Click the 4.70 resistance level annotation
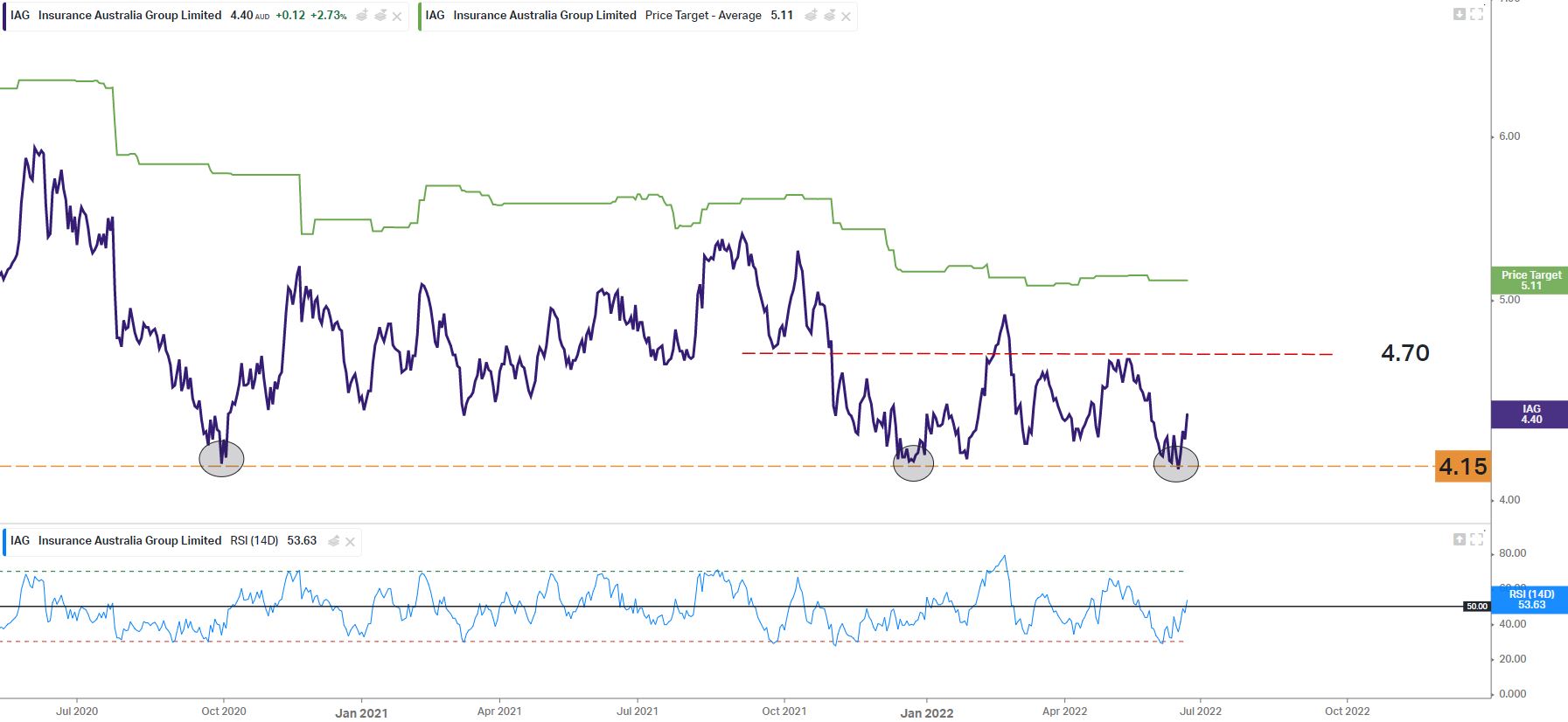The image size is (1568, 722). tap(1405, 353)
